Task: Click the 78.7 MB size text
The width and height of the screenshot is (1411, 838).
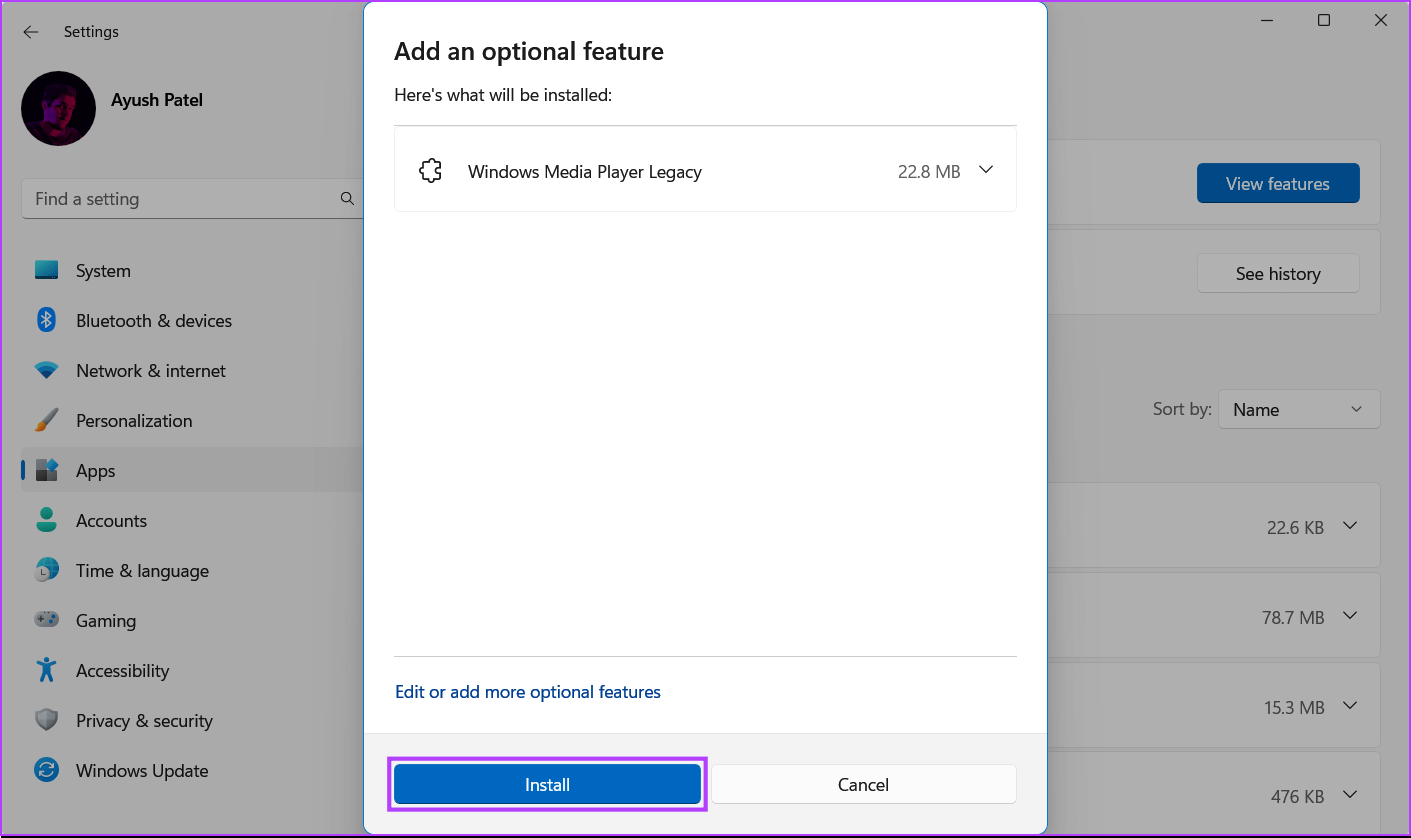Action: point(1293,619)
